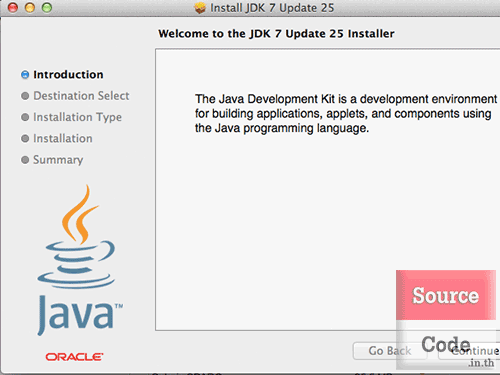Click the Continue button
The image size is (500, 375).
coord(469,351)
